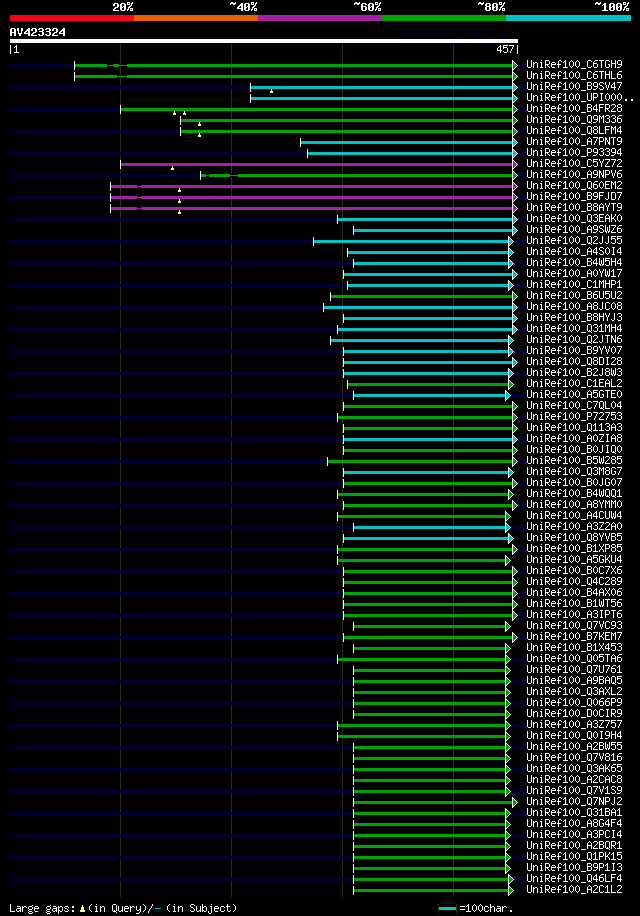
Task: Select the UniRef100_B5W285 label
Action: click(x=574, y=461)
